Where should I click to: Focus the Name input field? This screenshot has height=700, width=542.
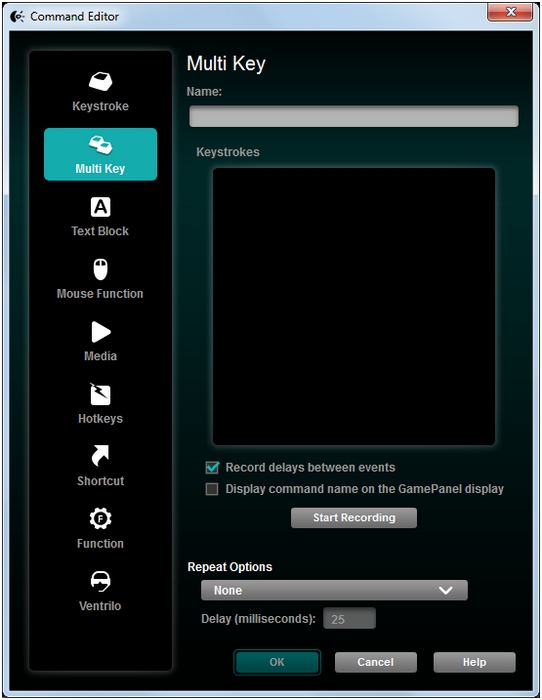[x=354, y=116]
